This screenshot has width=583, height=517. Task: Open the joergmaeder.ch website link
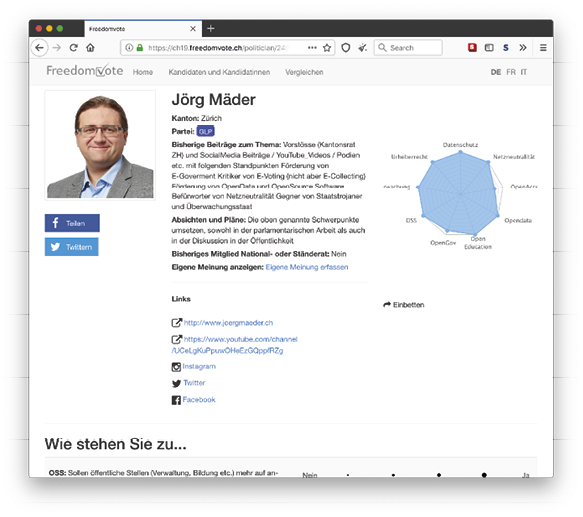(x=228, y=323)
